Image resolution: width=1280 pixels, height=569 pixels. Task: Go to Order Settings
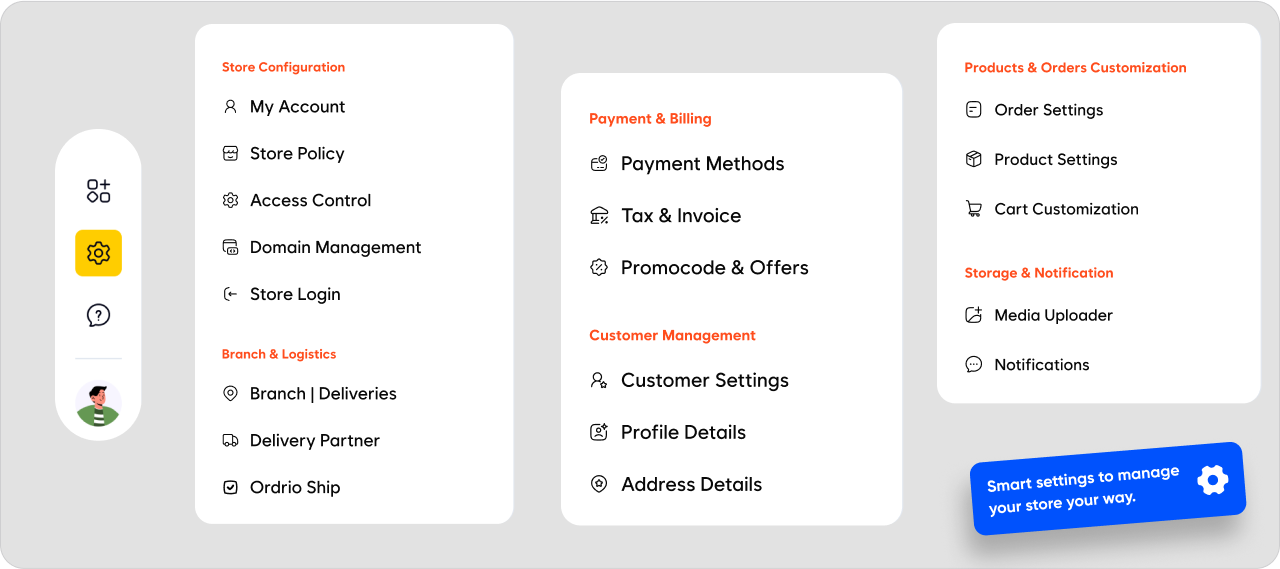point(1048,110)
